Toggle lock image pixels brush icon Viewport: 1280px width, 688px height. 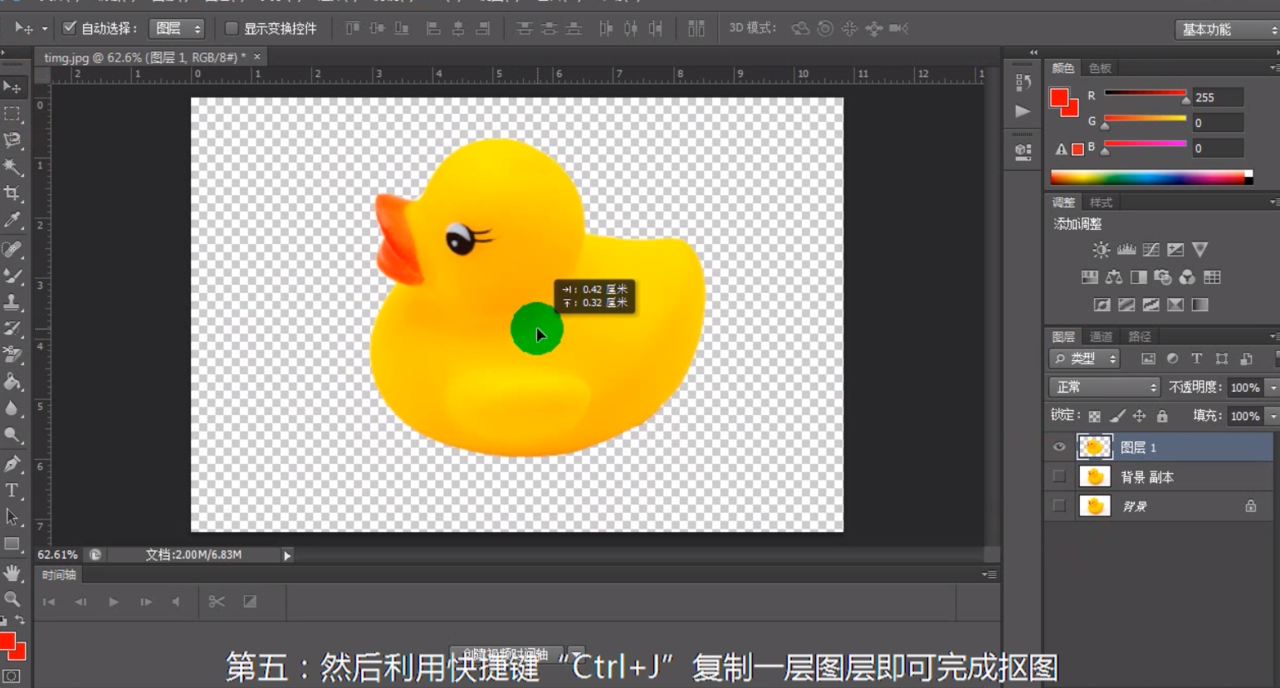[1117, 415]
